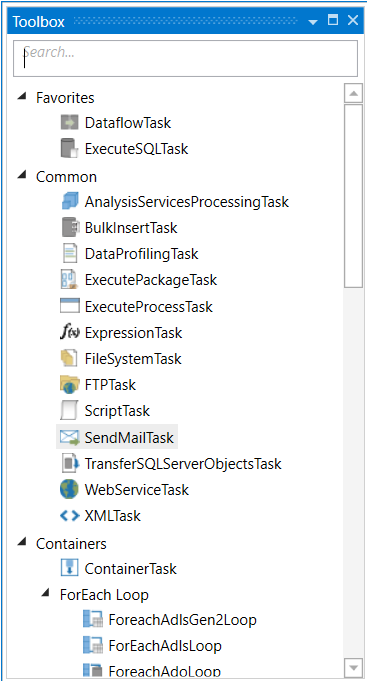
Task: Click the AnalysisServicesProcessingTask cube icon
Action: (x=69, y=202)
